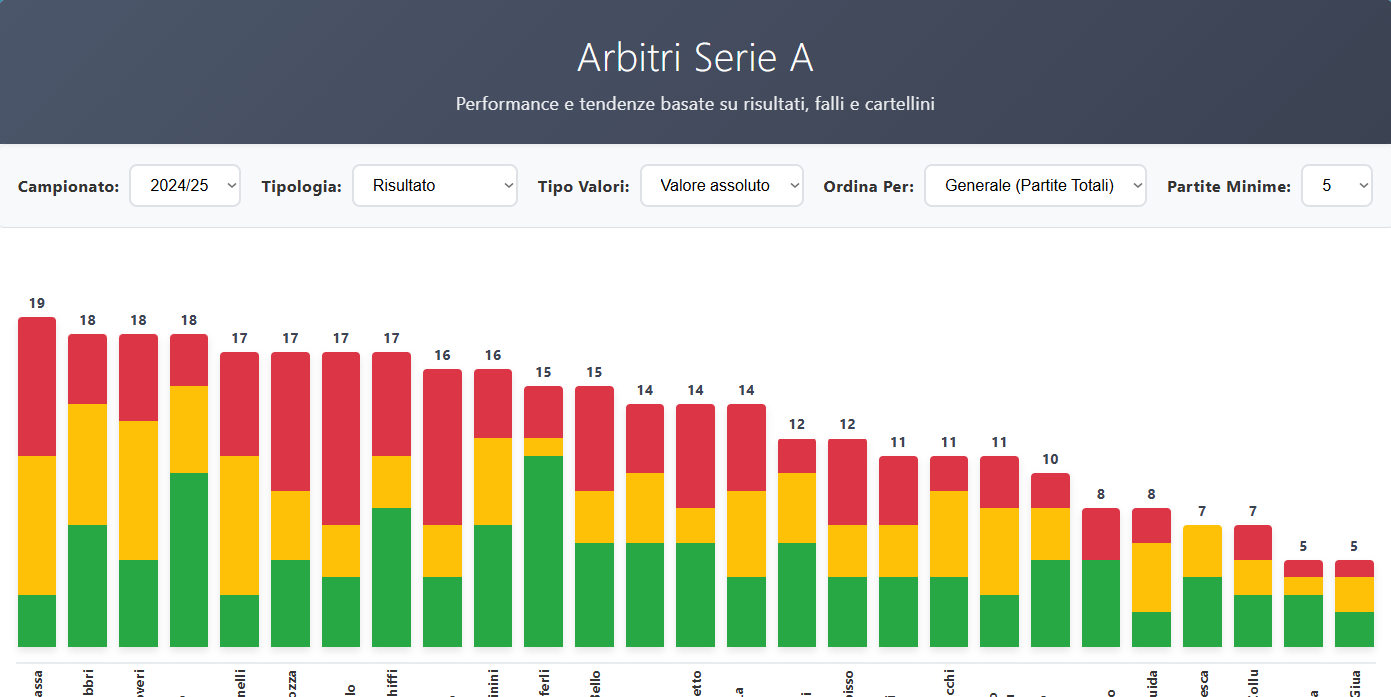The height and width of the screenshot is (697, 1391).
Task: Open the Ordina Per dropdown showing Generale (Partite Totali)
Action: (1035, 185)
